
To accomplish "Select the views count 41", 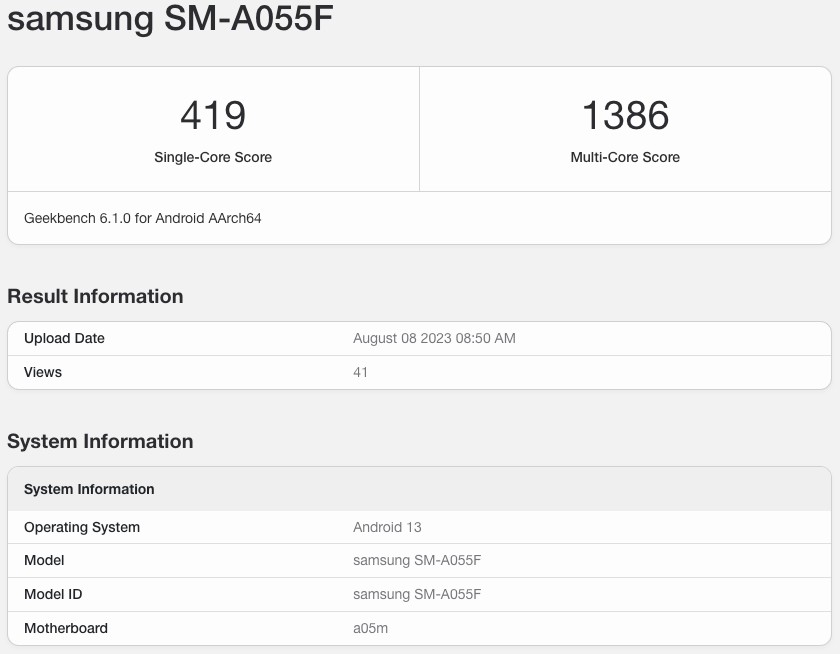I will click(x=361, y=372).
